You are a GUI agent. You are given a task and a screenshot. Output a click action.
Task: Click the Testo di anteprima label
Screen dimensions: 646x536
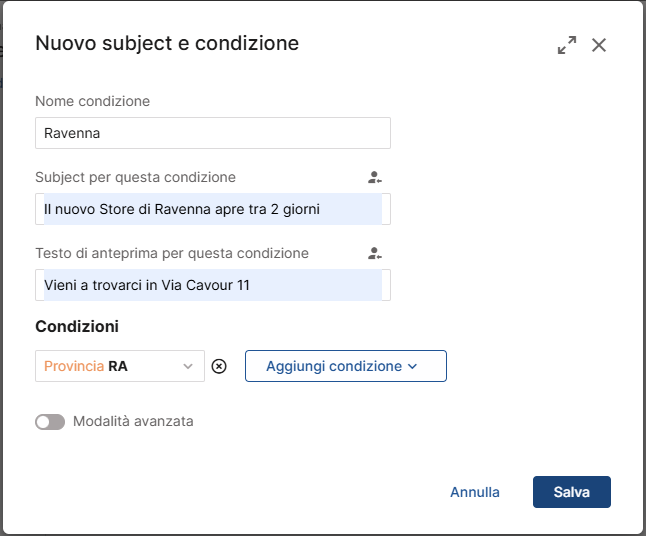coord(171,253)
